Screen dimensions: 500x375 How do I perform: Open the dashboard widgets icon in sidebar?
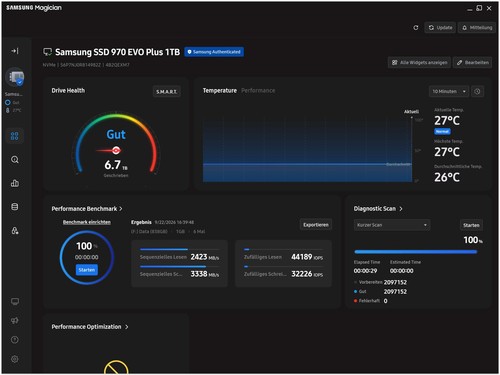pyautogui.click(x=15, y=136)
